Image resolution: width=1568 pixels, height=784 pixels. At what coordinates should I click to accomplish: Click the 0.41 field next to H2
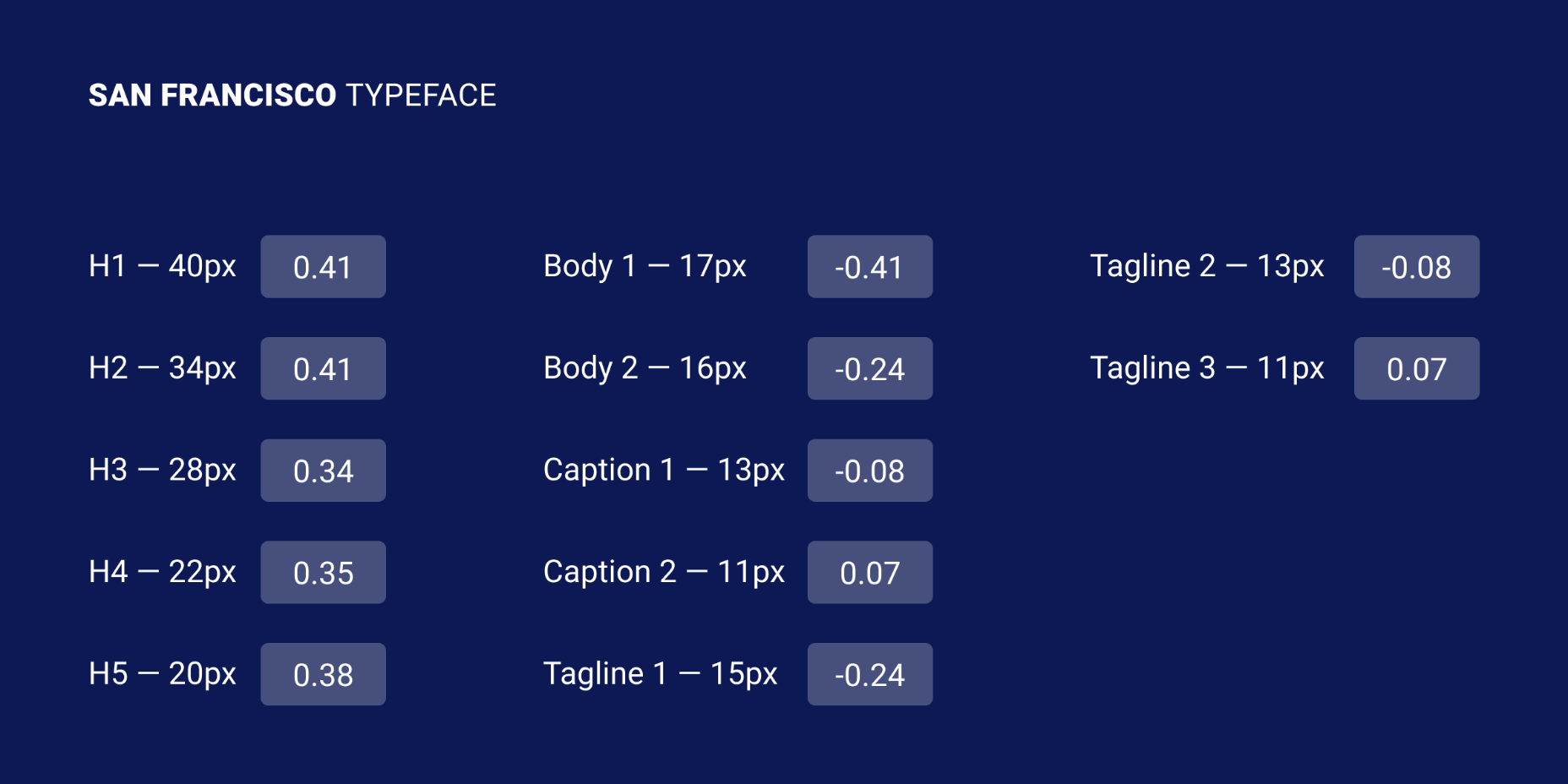click(323, 369)
